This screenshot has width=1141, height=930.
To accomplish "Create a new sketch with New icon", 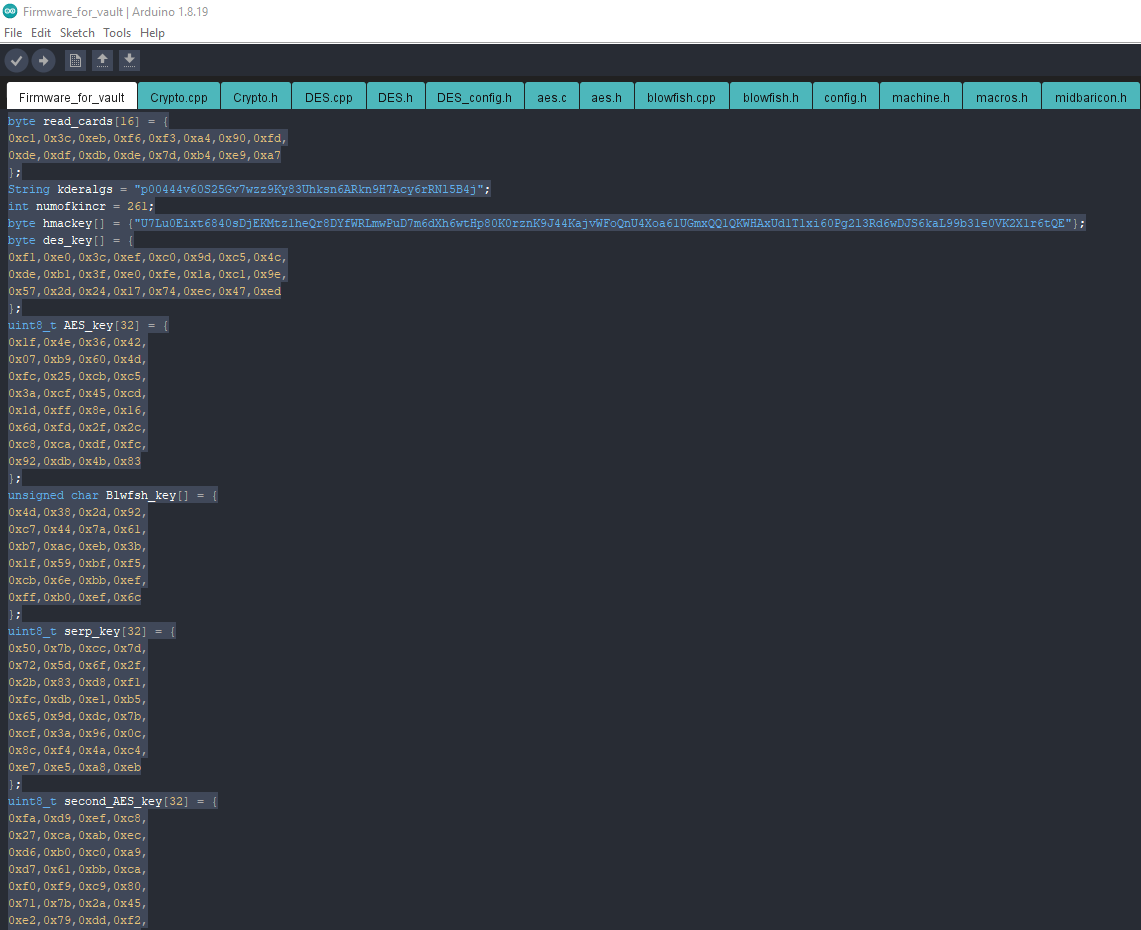I will click(x=75, y=60).
